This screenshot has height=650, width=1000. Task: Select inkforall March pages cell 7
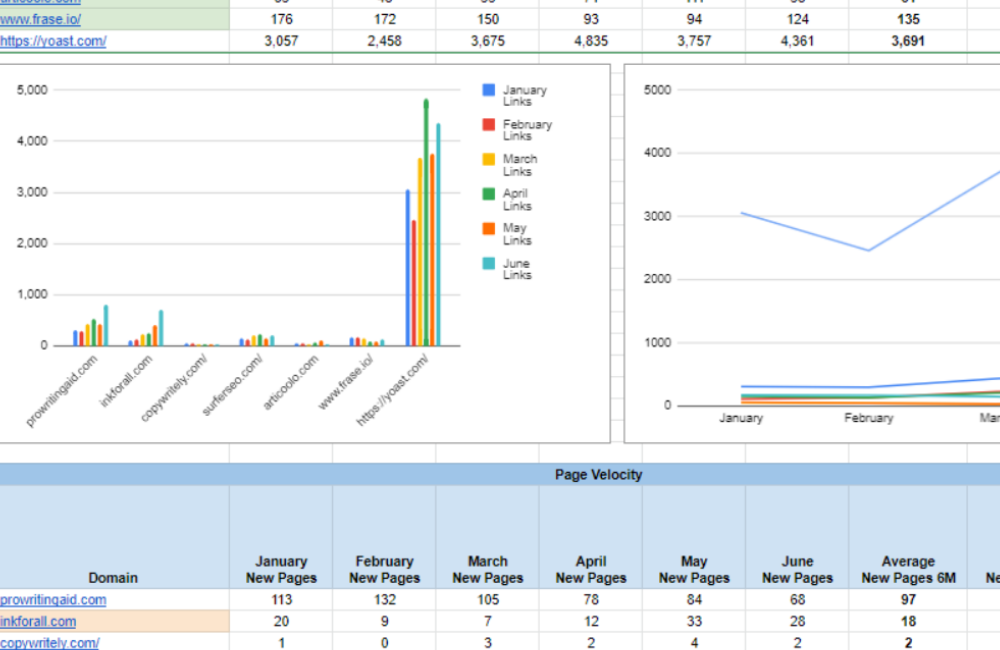coord(488,621)
